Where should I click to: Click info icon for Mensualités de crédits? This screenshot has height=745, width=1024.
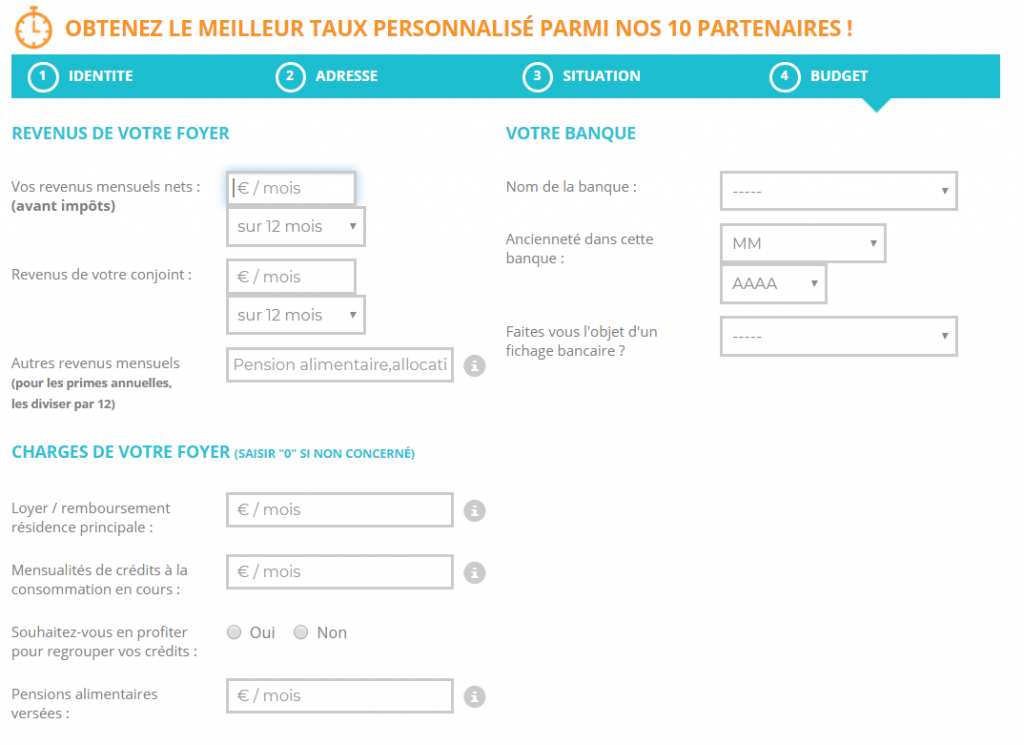pyautogui.click(x=475, y=573)
